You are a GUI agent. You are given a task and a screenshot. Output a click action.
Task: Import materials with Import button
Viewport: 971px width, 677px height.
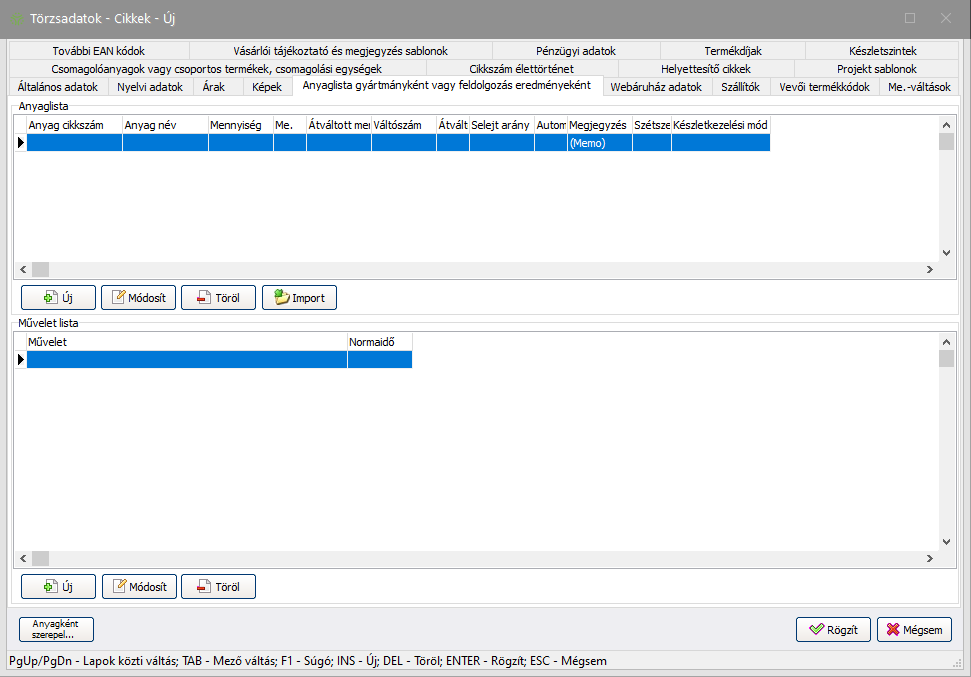click(299, 298)
